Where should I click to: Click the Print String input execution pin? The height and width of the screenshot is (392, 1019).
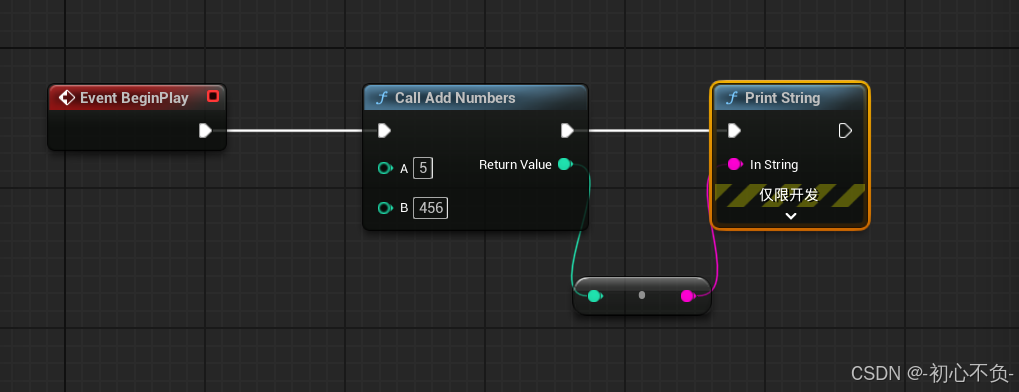click(x=734, y=131)
